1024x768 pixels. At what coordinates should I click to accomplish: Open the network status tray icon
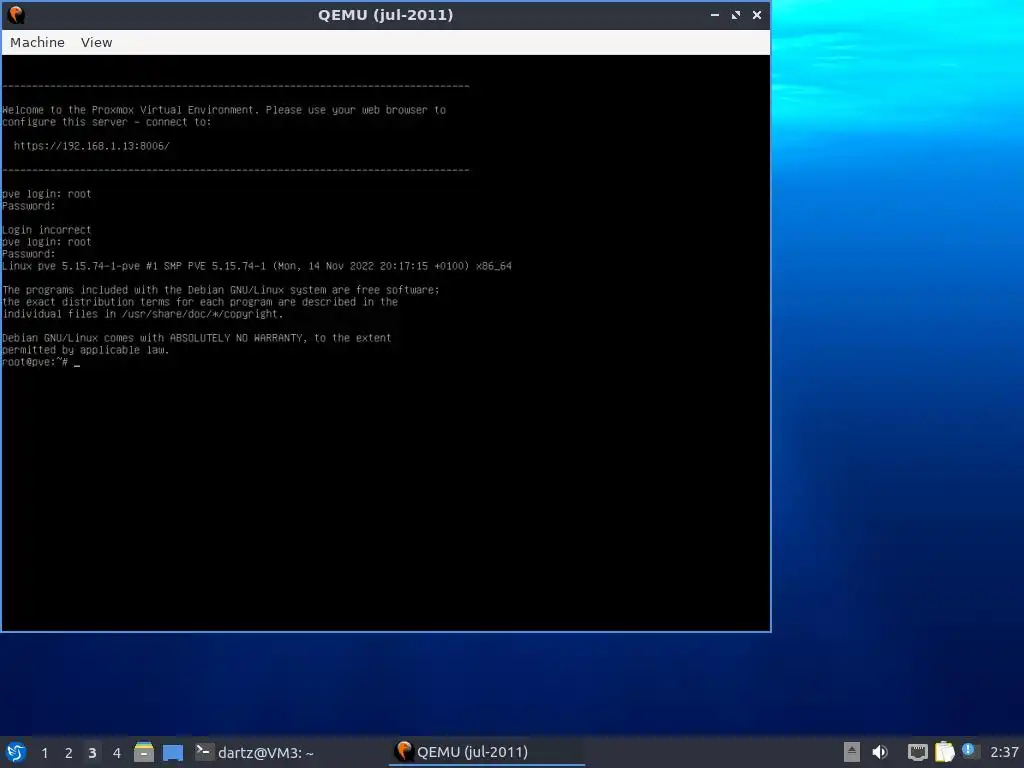918,752
